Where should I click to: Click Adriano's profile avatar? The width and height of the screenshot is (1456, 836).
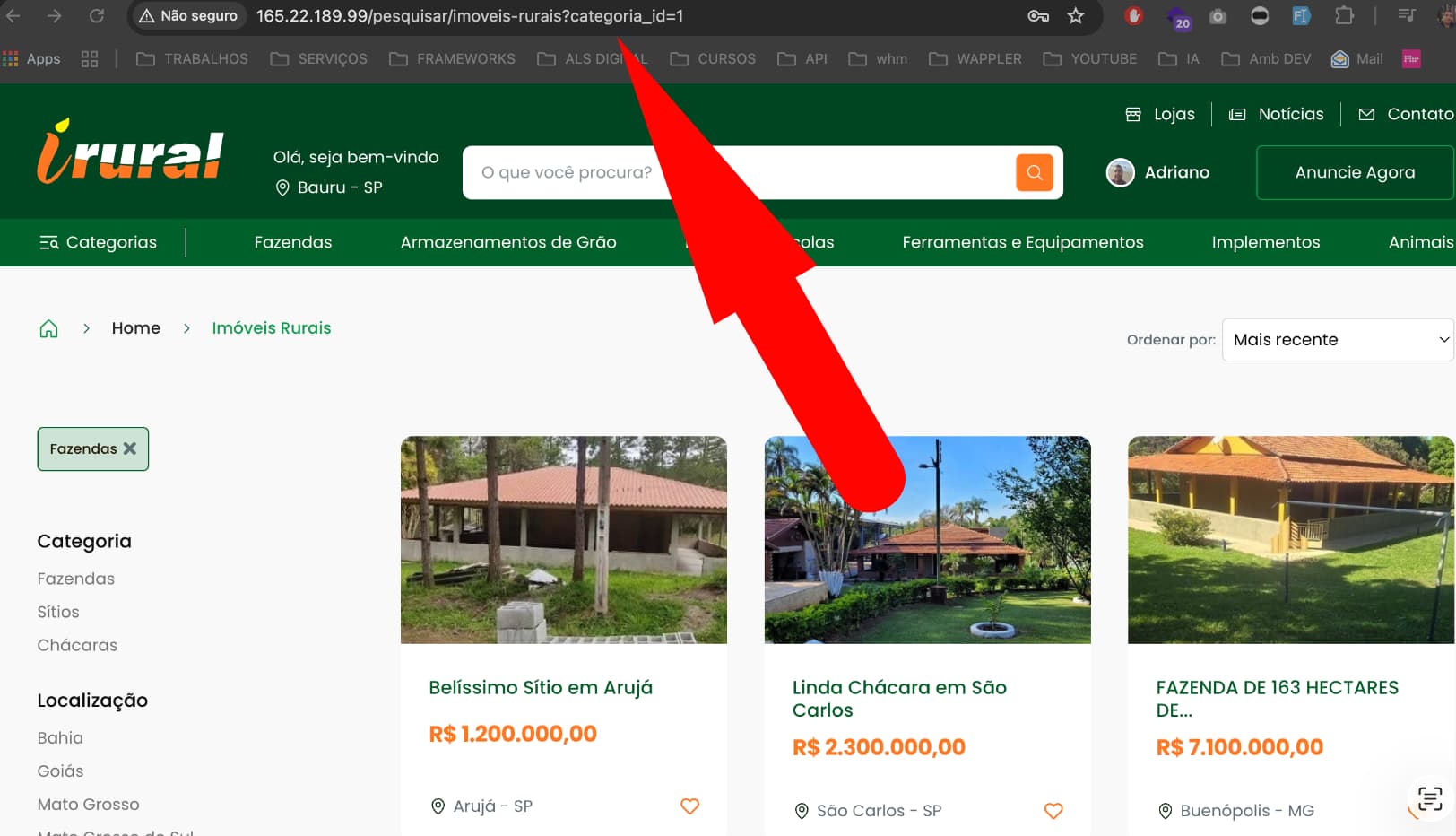click(1120, 172)
